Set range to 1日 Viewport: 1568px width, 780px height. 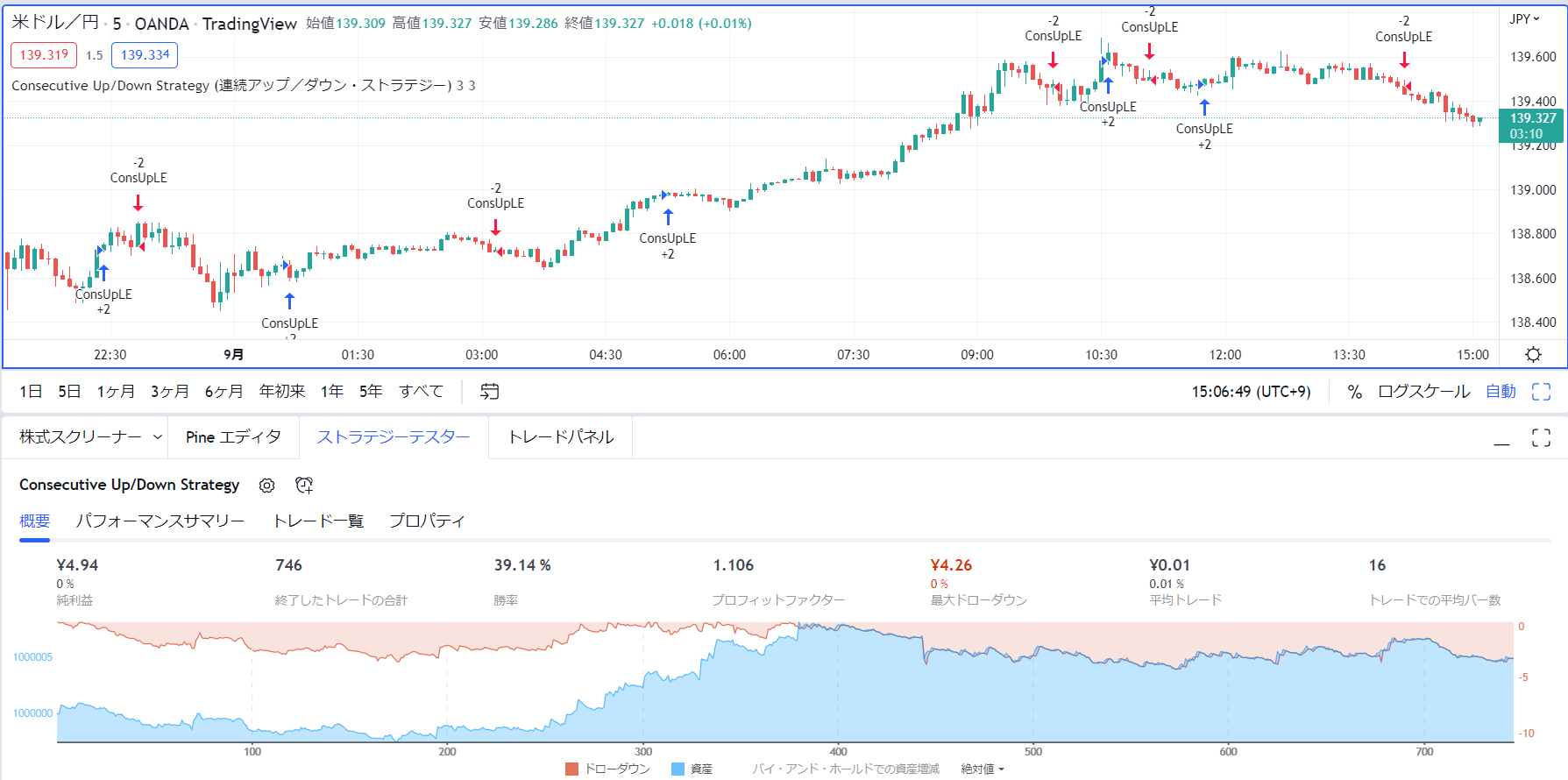click(x=31, y=392)
